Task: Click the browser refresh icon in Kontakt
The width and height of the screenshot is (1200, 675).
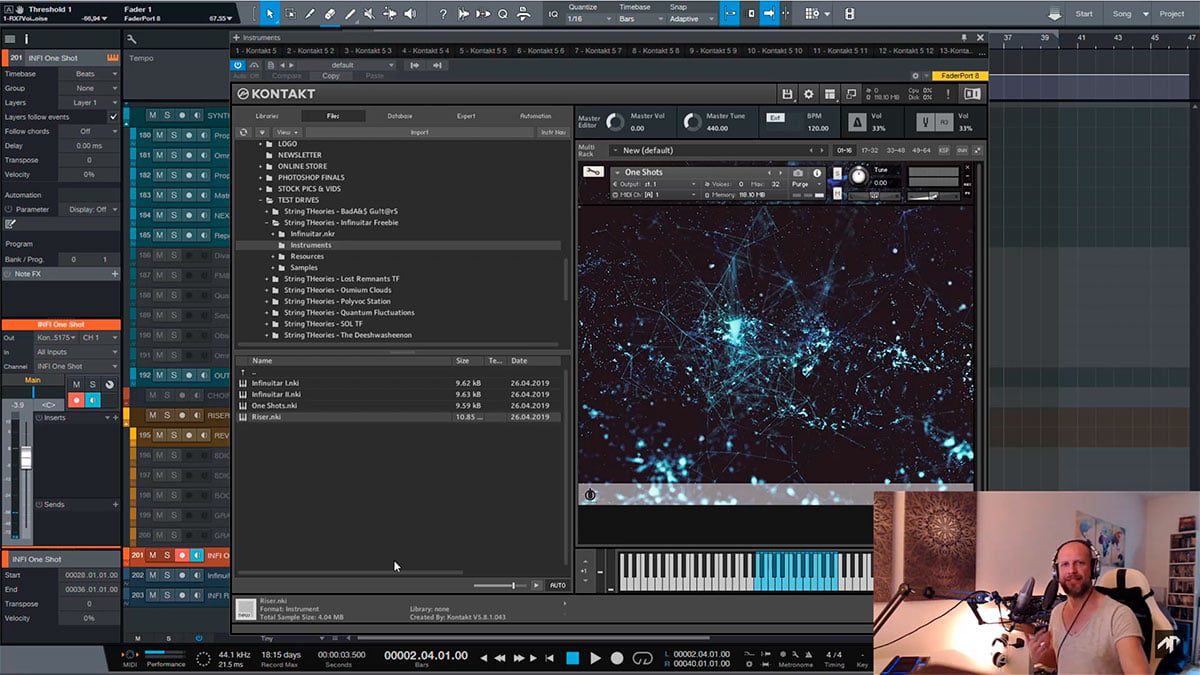Action: pyautogui.click(x=243, y=132)
